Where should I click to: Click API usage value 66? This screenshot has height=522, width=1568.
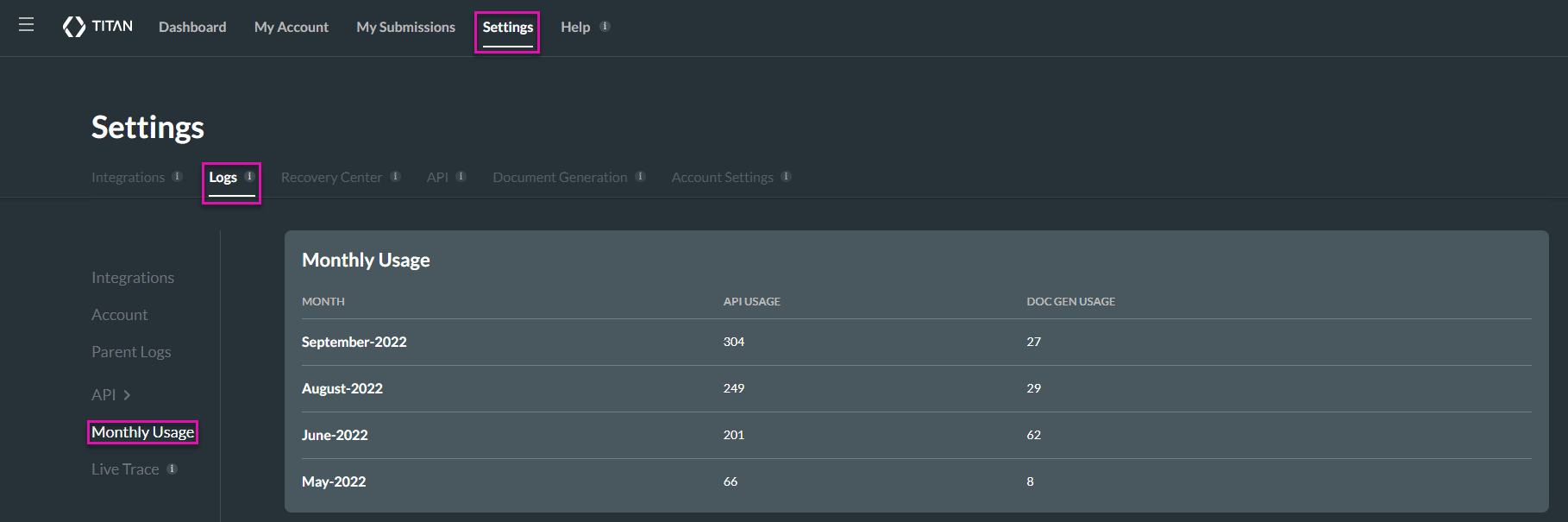pos(731,481)
